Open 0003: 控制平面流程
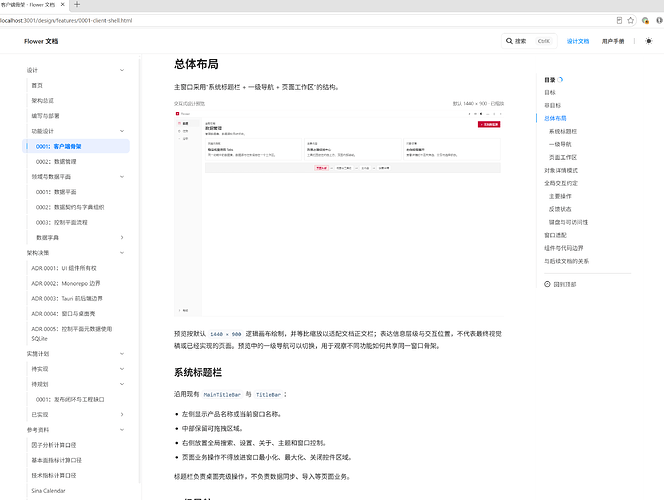664x500 pixels. 62,222
